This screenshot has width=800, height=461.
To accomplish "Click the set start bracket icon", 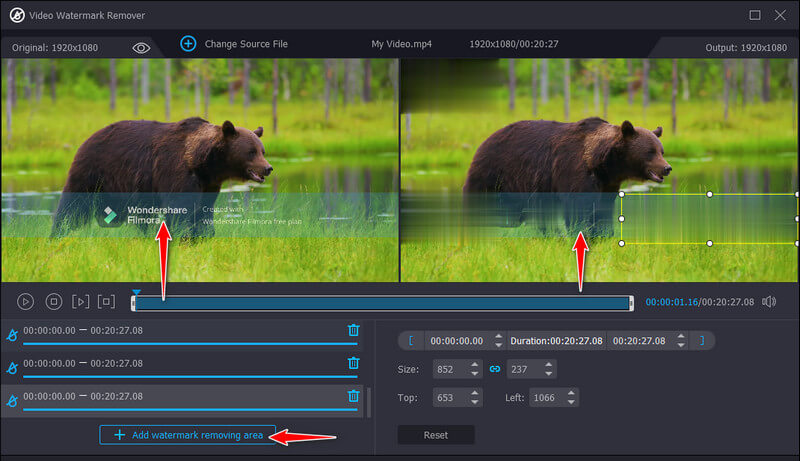I will pyautogui.click(x=410, y=341).
